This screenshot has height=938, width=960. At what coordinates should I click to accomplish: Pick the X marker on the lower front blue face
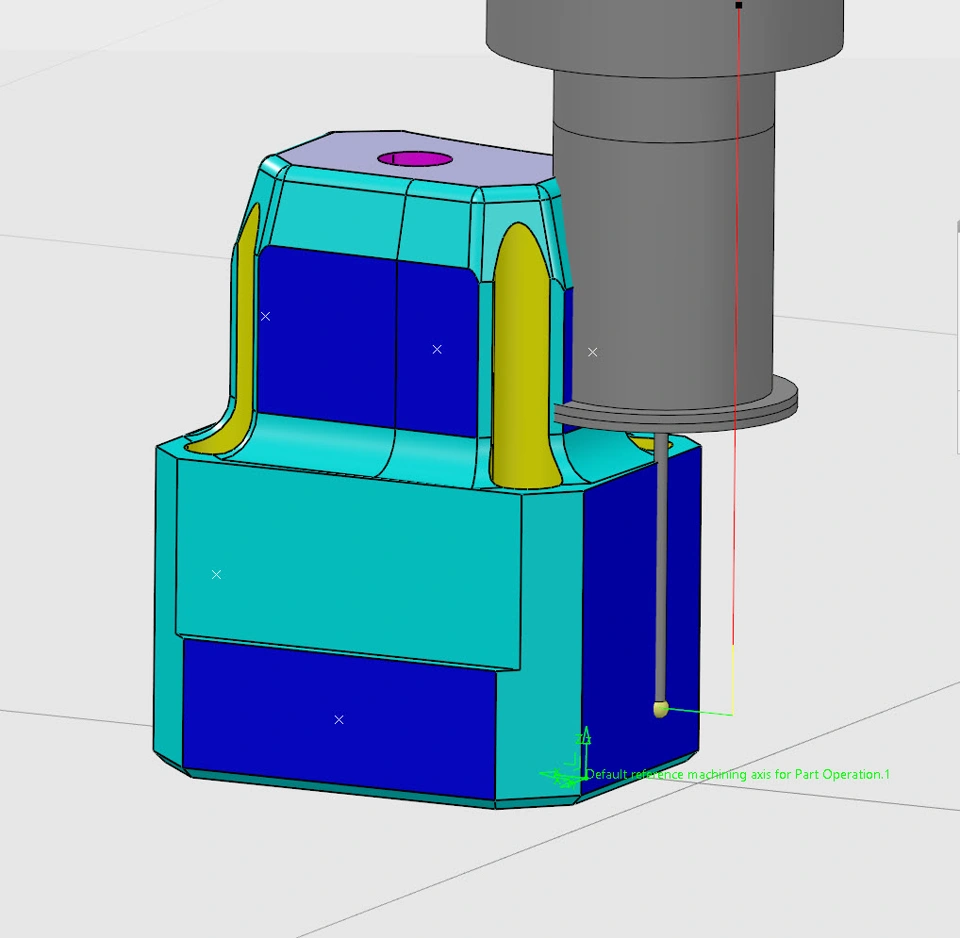click(339, 720)
